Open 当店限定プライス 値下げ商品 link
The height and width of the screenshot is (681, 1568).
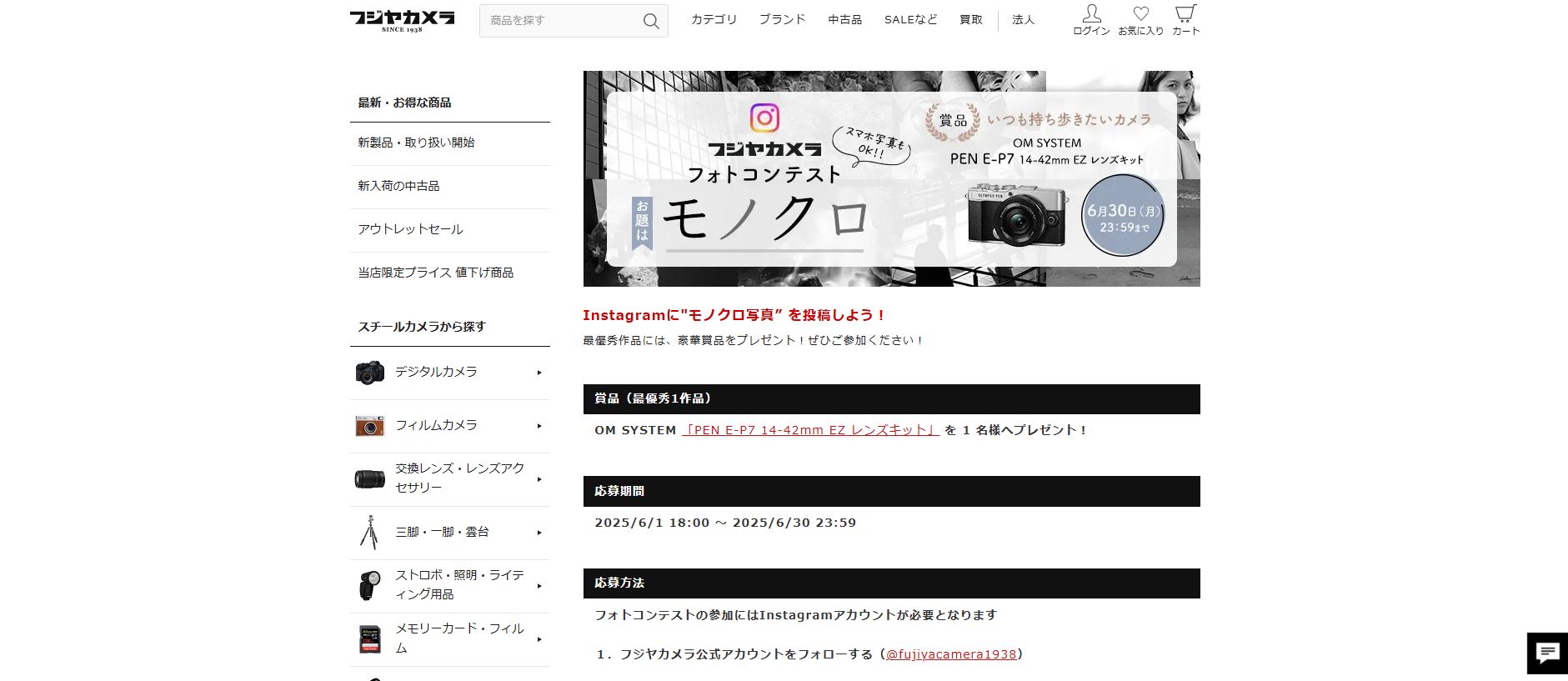click(435, 273)
